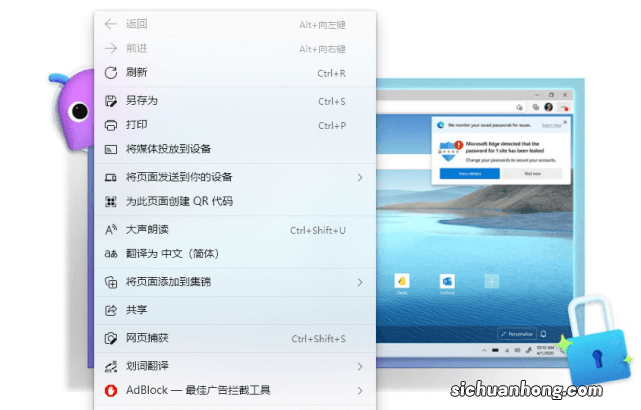Click the send-to-devices icon
641x410 pixels.
[111, 177]
